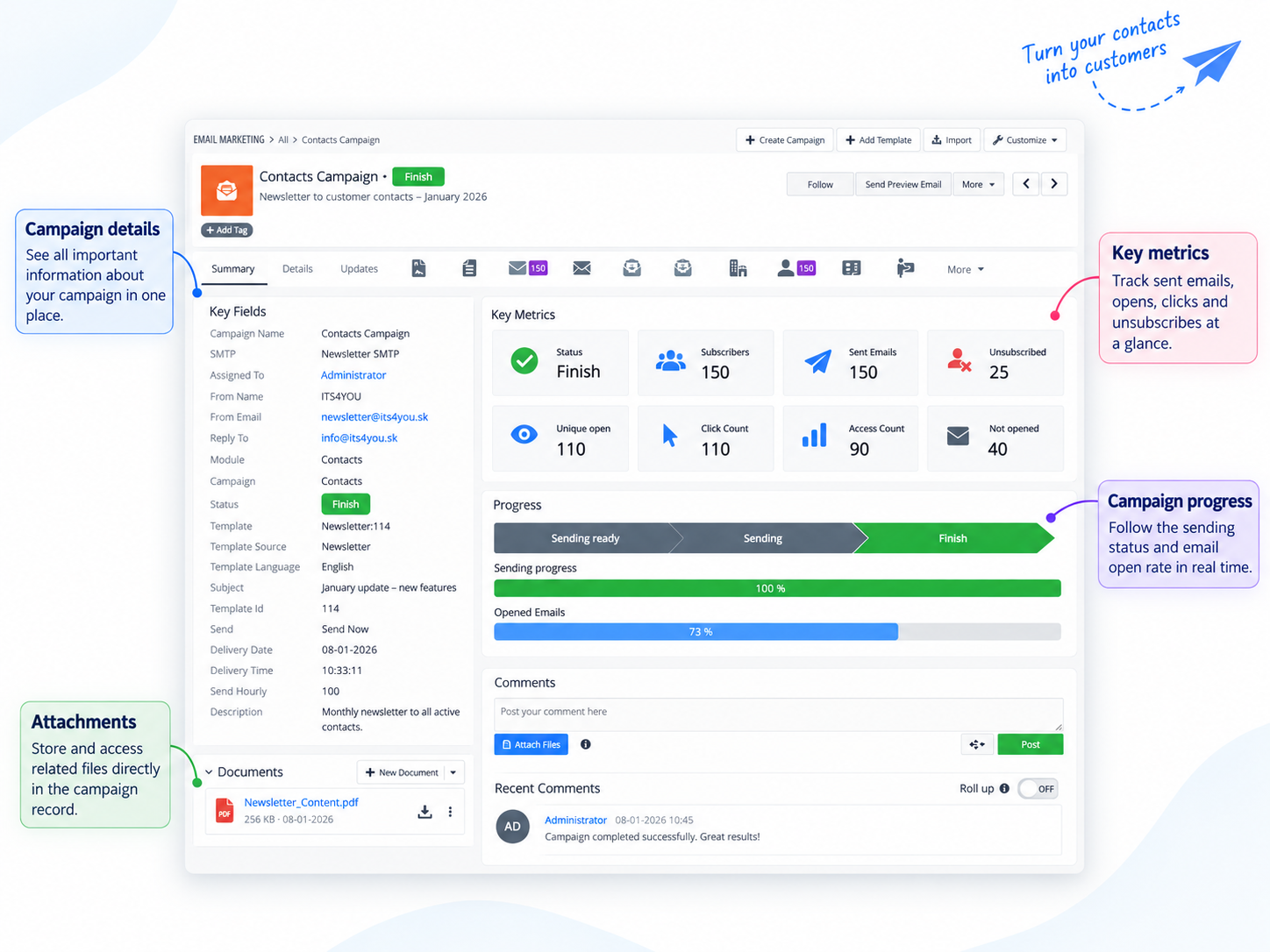Click the Send Preview Email button

click(903, 184)
